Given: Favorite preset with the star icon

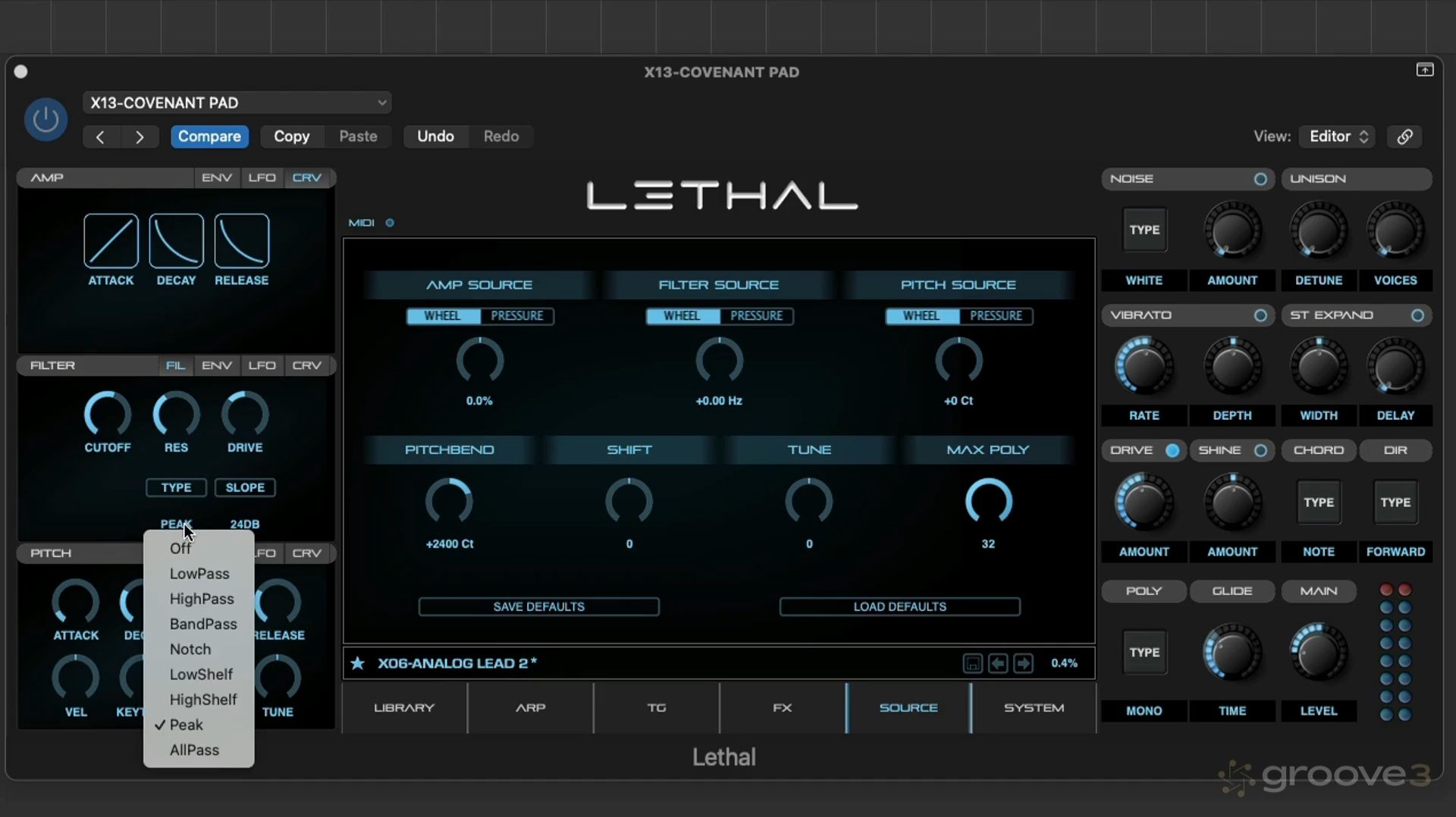Looking at the screenshot, I should pyautogui.click(x=358, y=663).
